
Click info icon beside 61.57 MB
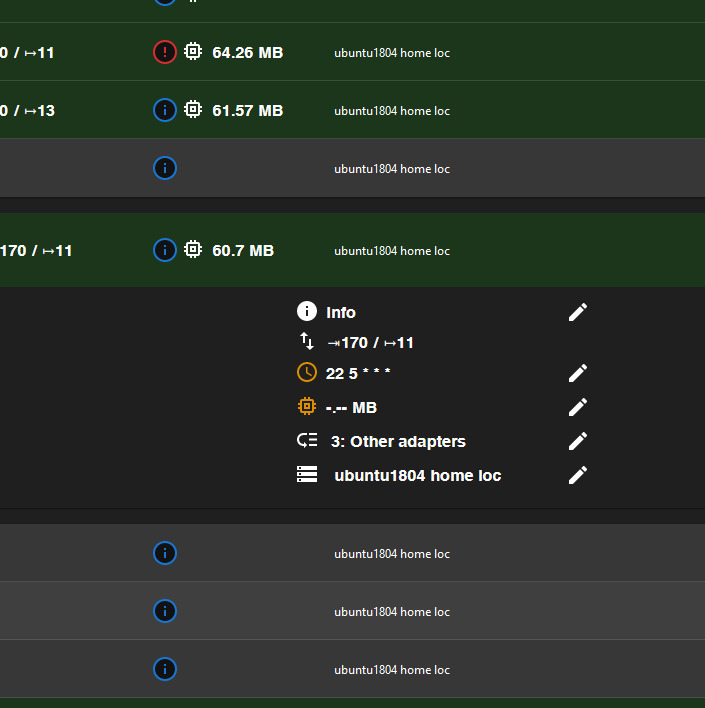(x=165, y=110)
